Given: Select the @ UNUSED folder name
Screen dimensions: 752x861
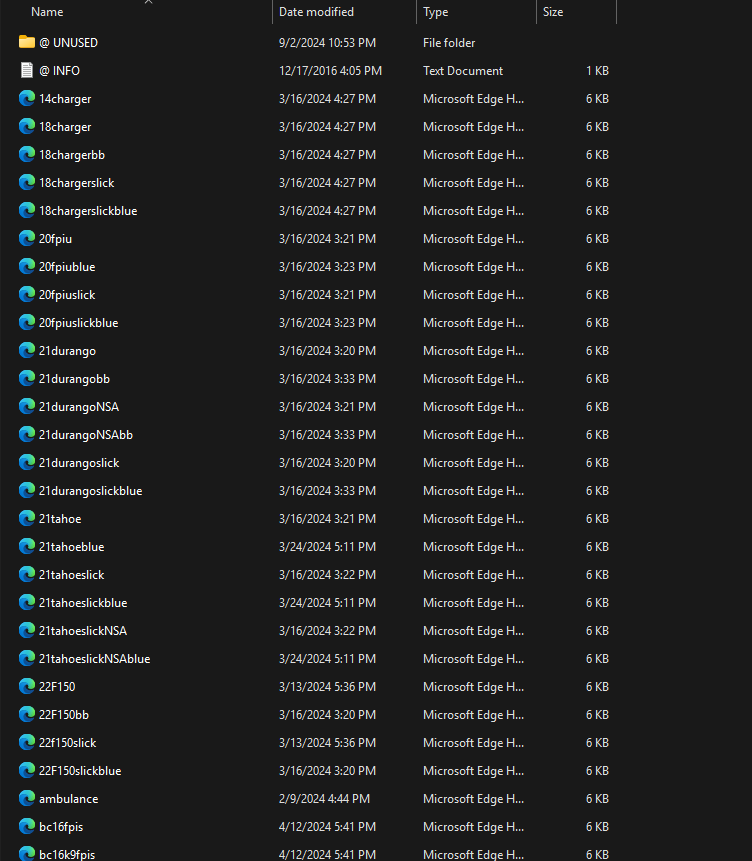Looking at the screenshot, I should [x=68, y=42].
